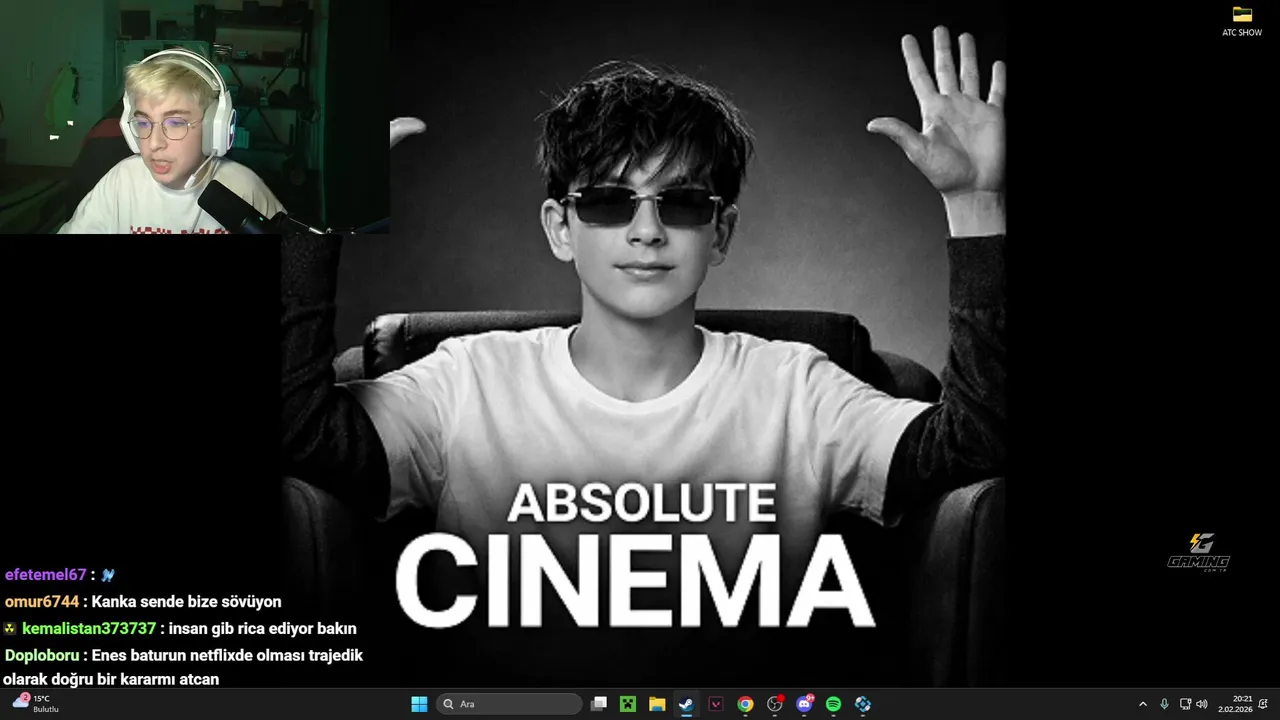Click username kemalistan373737 in chat
Image resolution: width=1280 pixels, height=720 pixels.
point(89,629)
